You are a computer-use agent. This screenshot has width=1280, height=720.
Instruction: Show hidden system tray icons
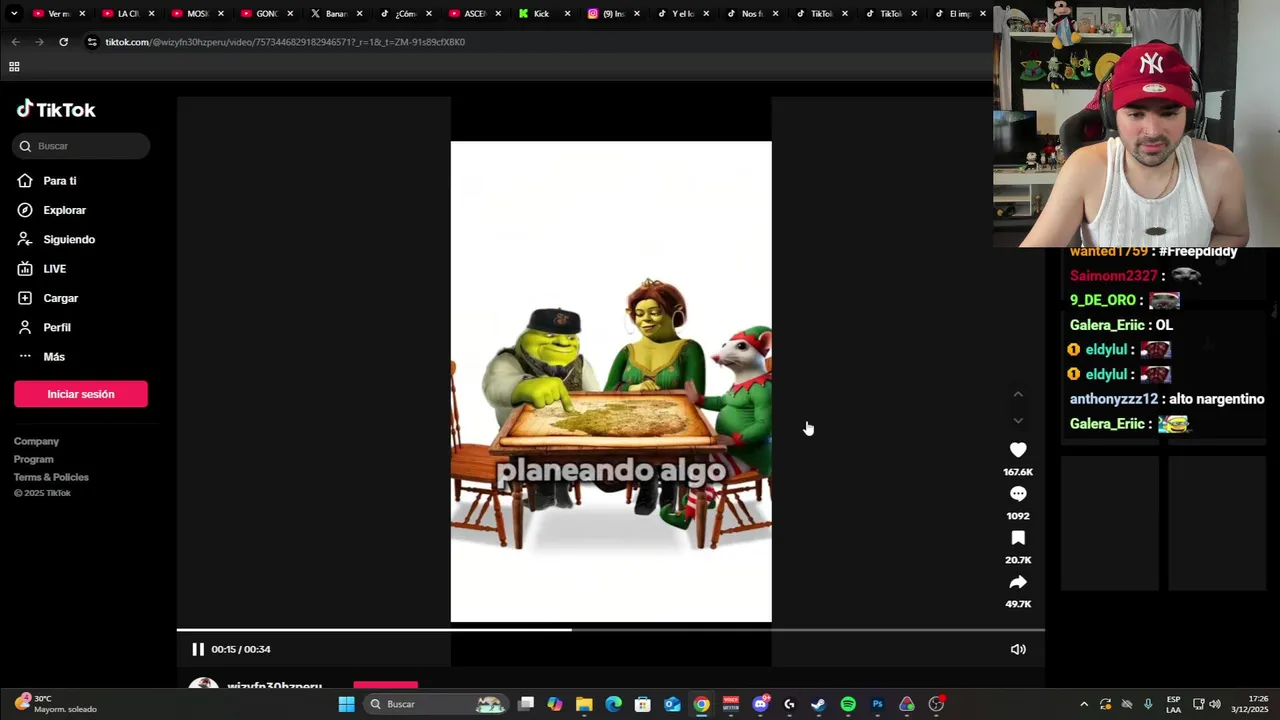pyautogui.click(x=1084, y=704)
